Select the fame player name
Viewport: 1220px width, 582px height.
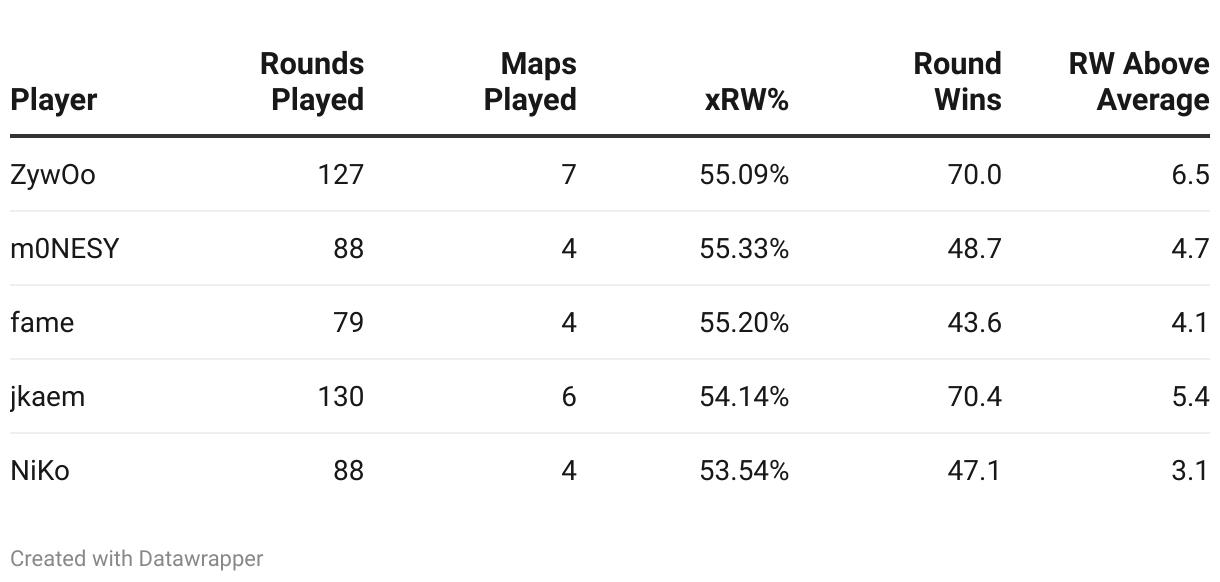click(42, 322)
